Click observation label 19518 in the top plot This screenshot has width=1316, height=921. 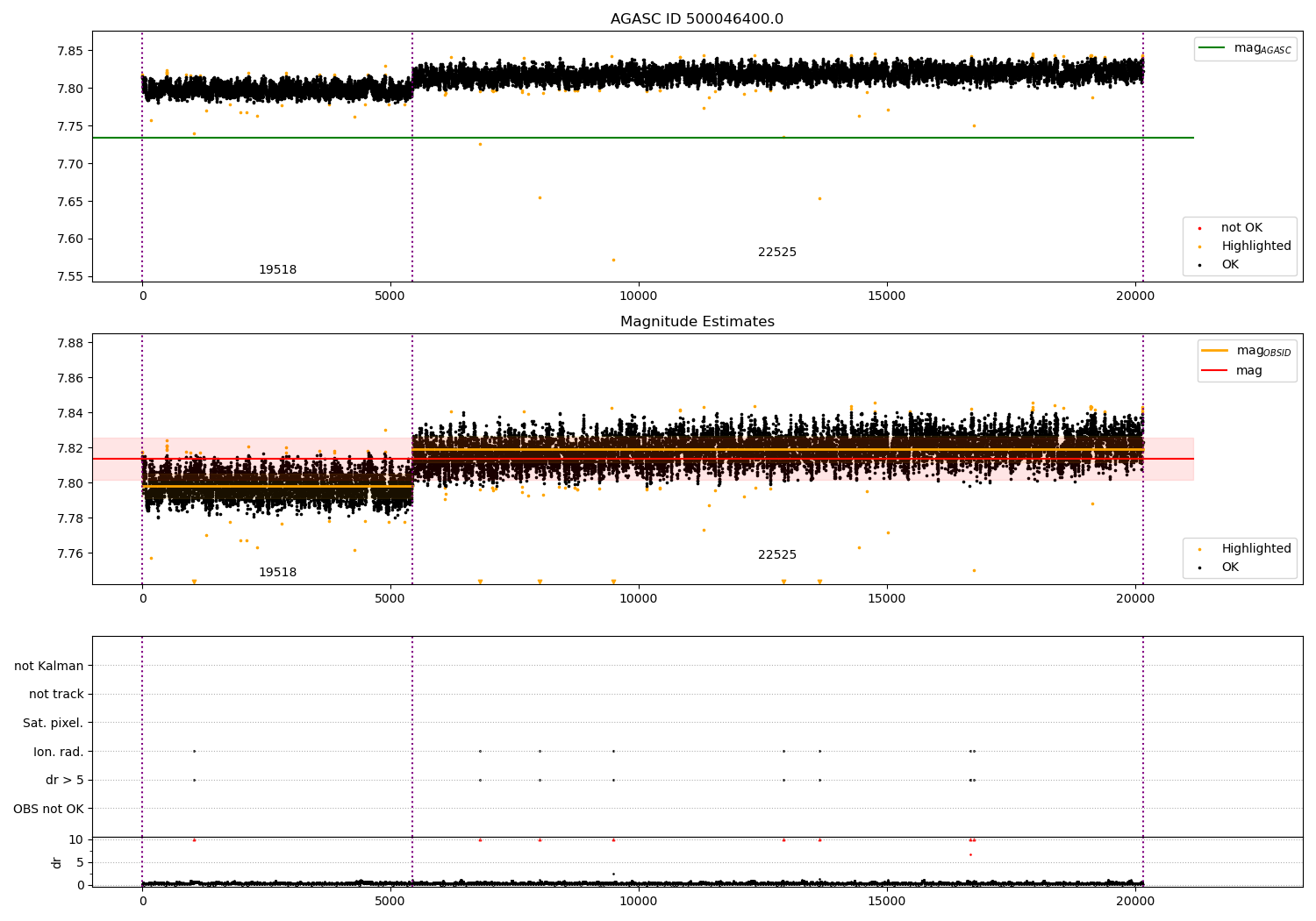click(277, 270)
